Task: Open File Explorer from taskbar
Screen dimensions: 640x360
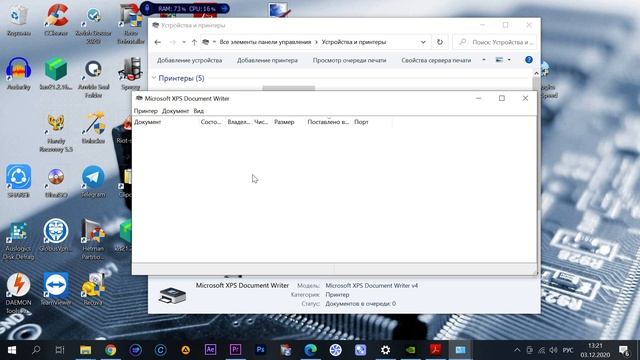Action: coord(85,350)
